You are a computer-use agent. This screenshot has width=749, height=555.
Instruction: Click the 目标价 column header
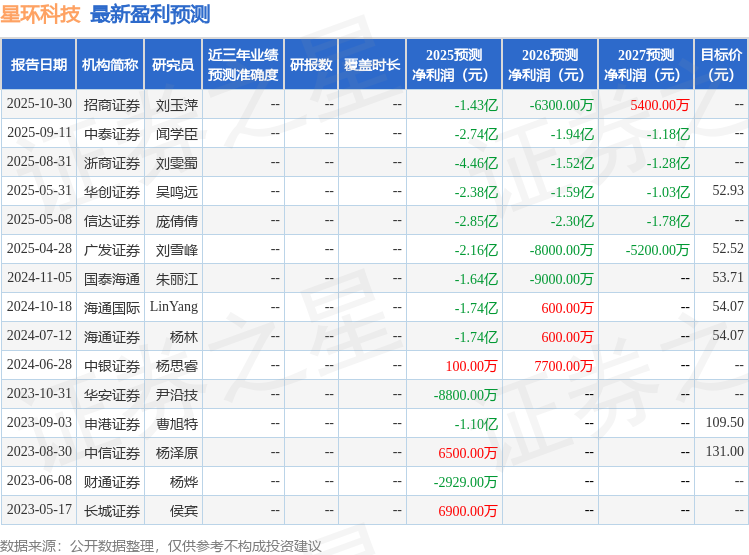pyautogui.click(x=721, y=64)
